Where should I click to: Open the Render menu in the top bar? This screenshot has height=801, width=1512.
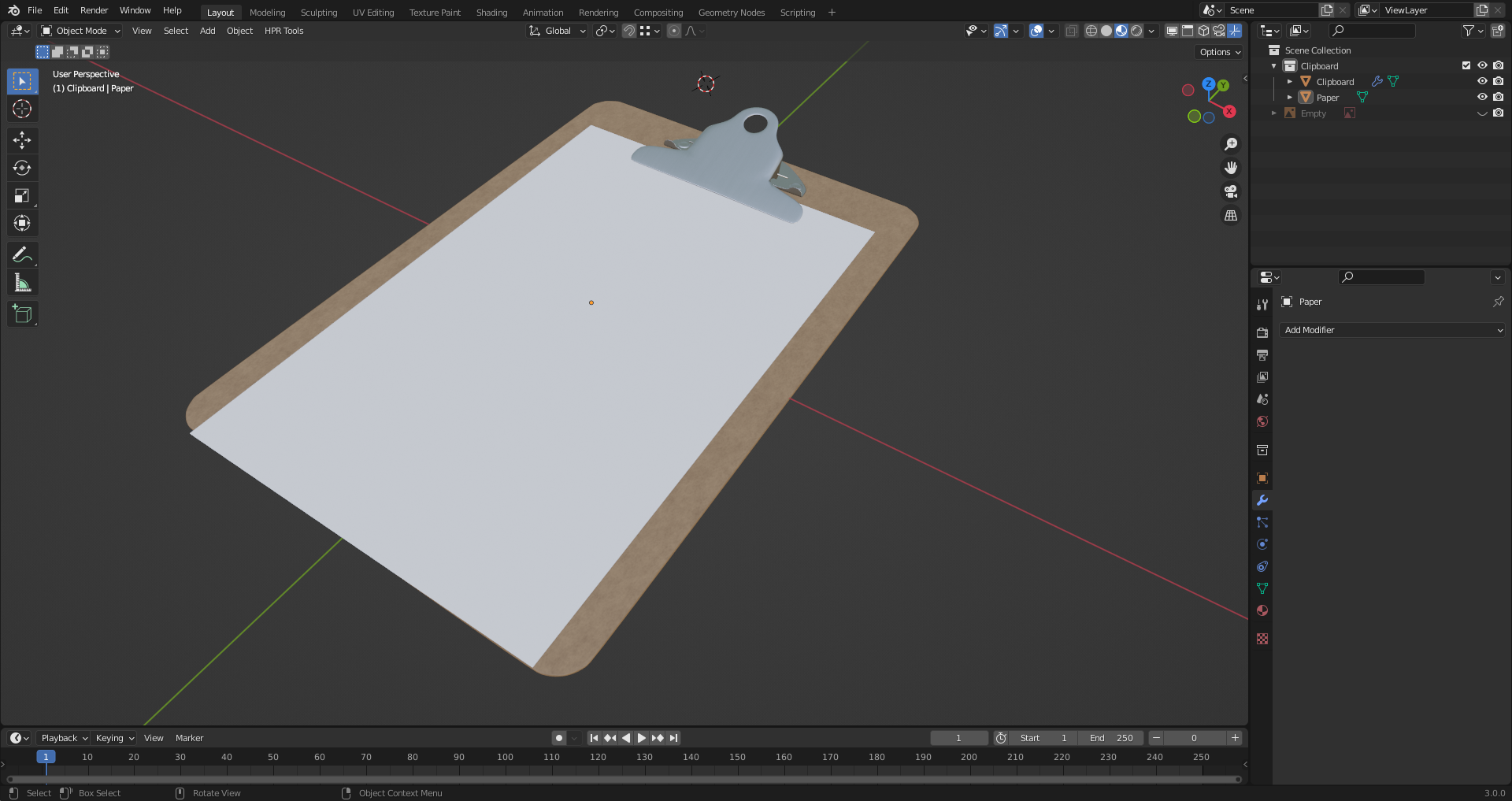tap(94, 10)
